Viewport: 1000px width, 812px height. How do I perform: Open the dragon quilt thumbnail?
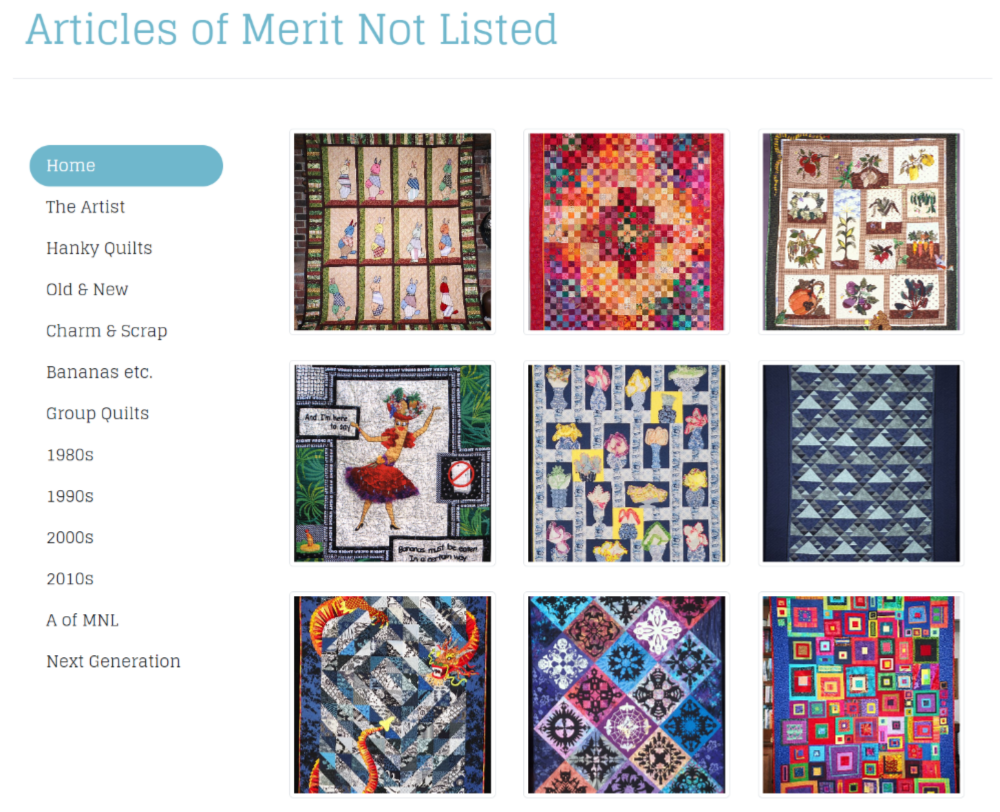[x=392, y=694]
